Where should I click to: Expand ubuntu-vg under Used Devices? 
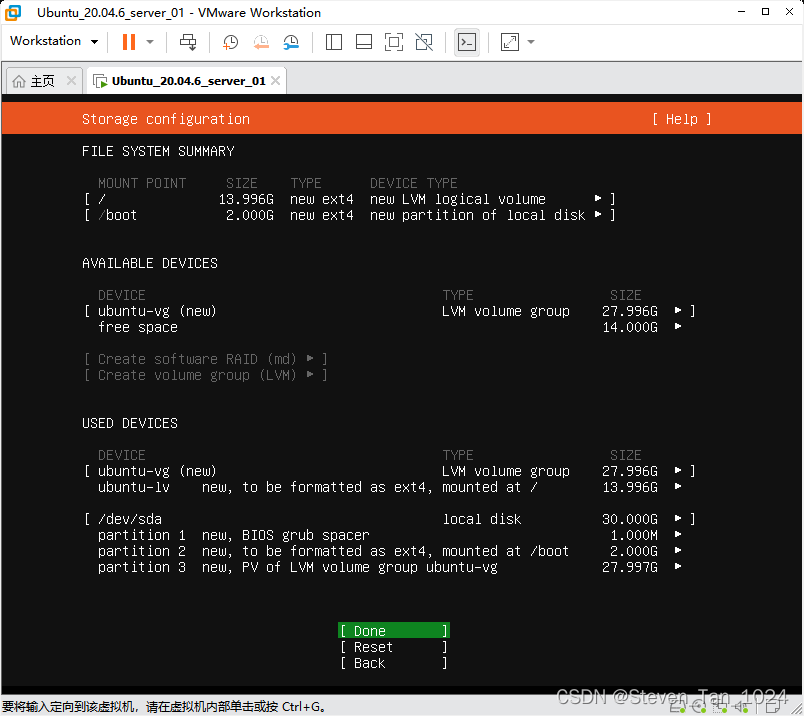[390, 471]
